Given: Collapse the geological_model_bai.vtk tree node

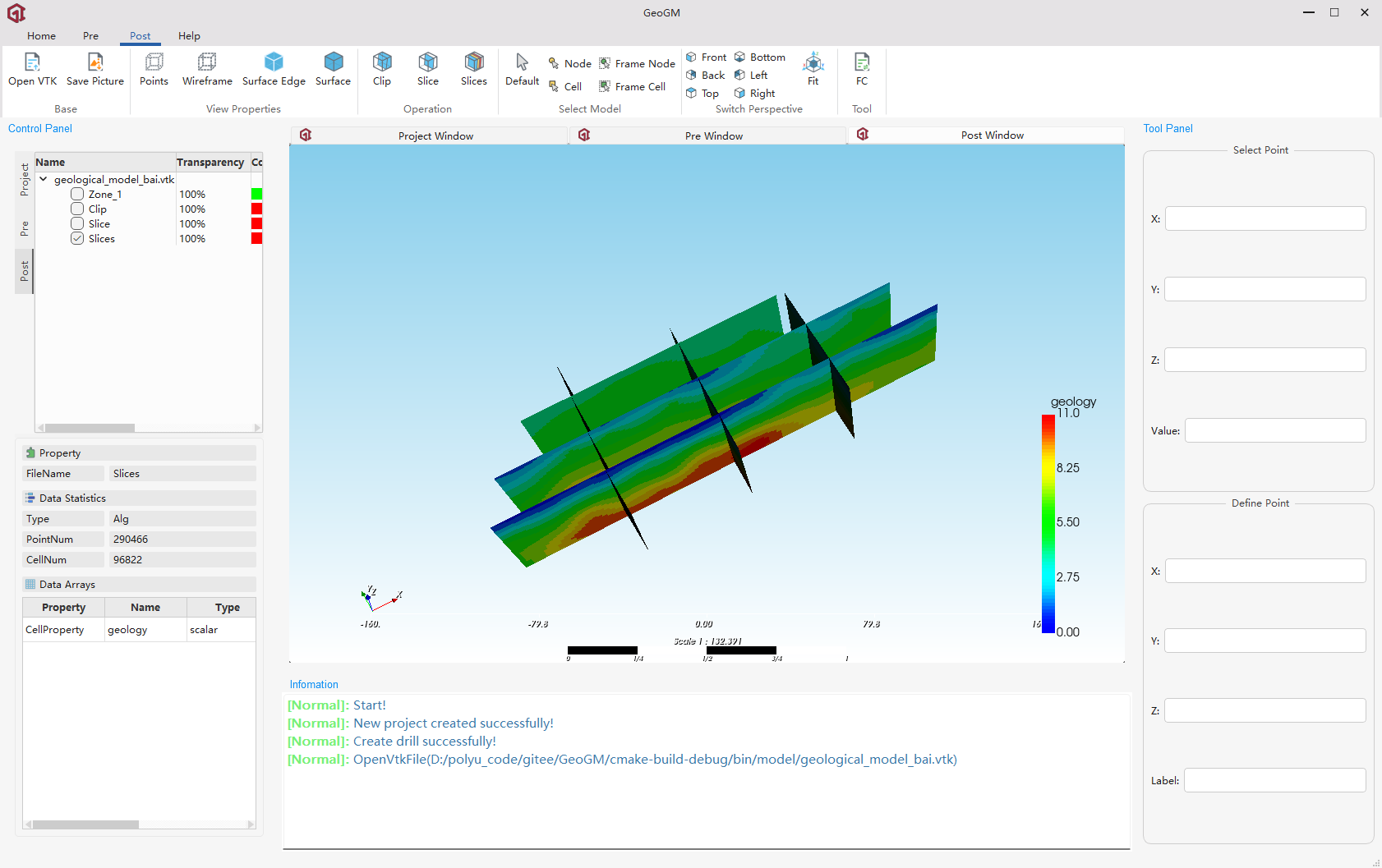Looking at the screenshot, I should (44, 179).
